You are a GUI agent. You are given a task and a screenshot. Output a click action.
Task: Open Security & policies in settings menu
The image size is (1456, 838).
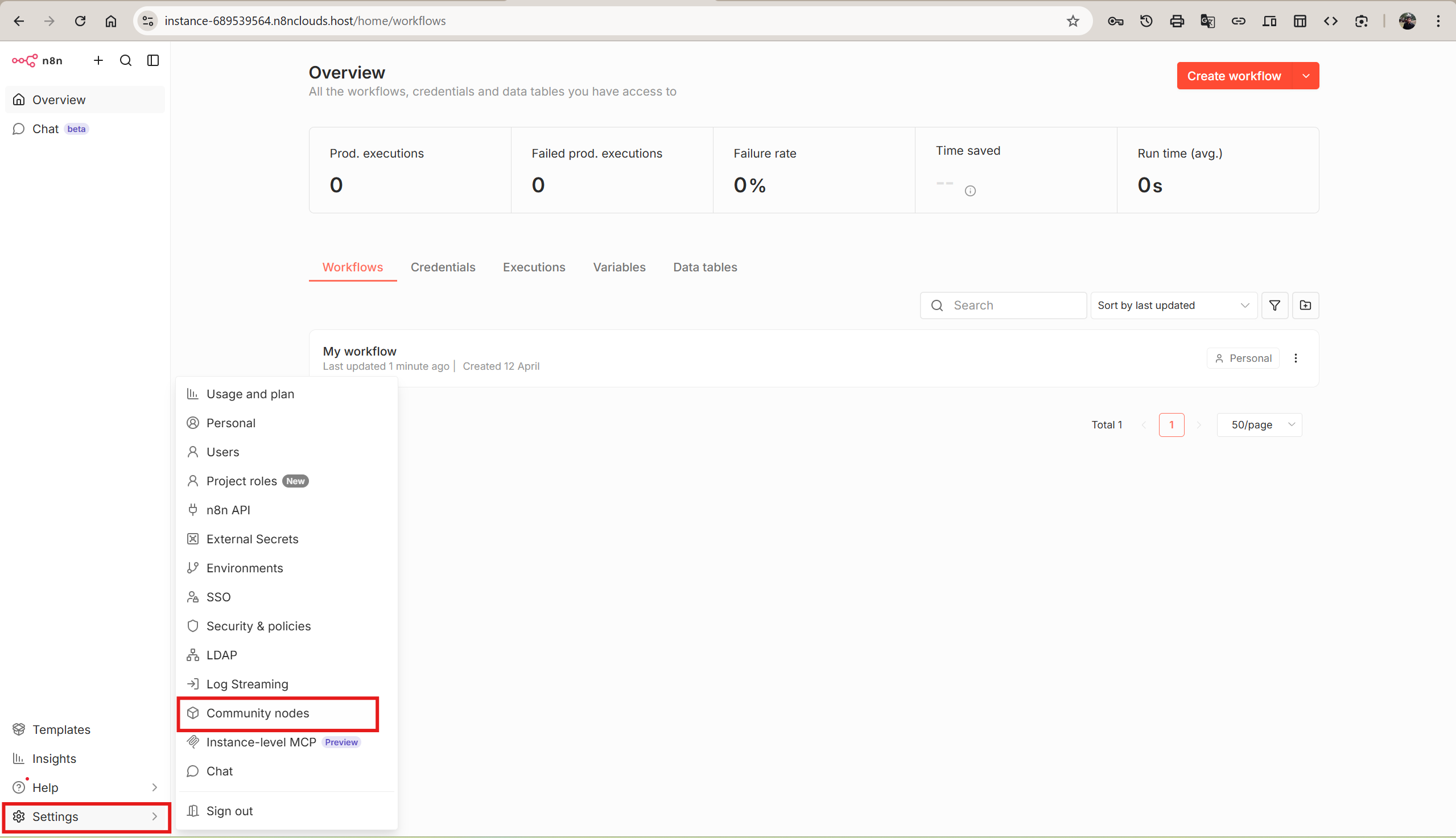click(x=287, y=626)
